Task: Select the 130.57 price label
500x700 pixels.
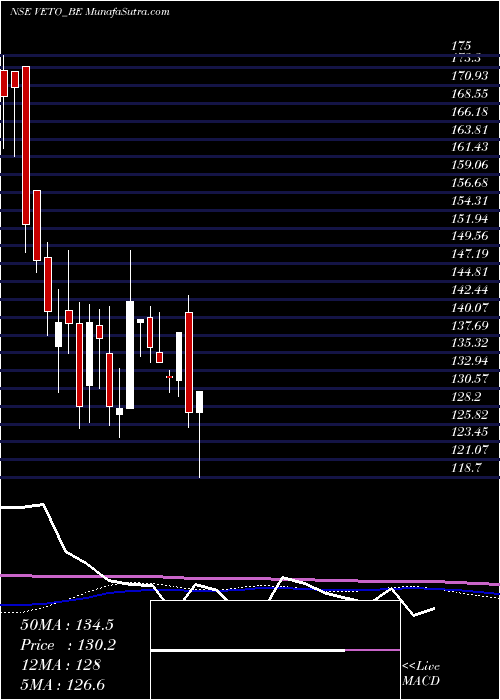Action: tap(470, 379)
